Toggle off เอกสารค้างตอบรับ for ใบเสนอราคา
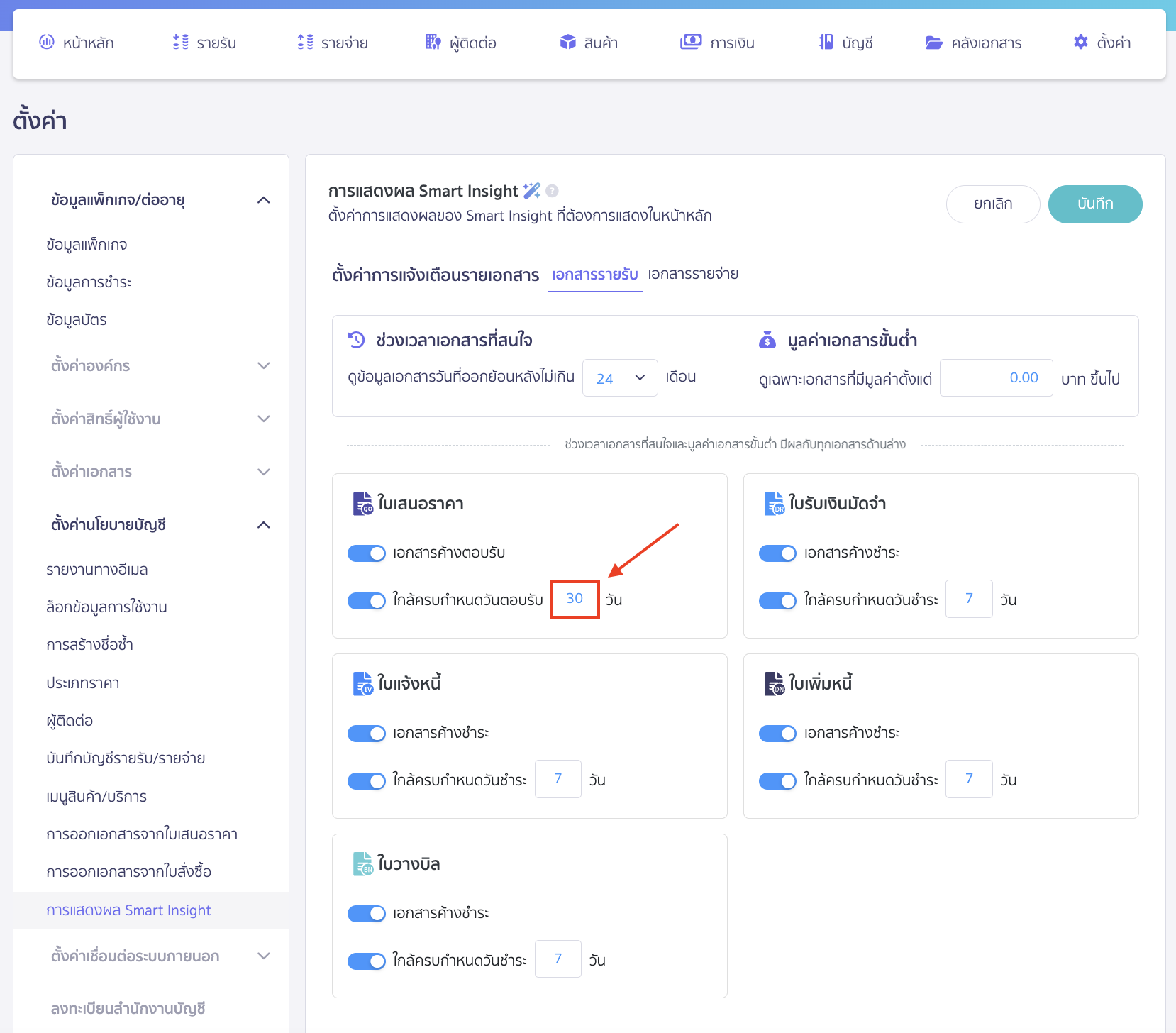The image size is (1176, 1033). (x=367, y=553)
